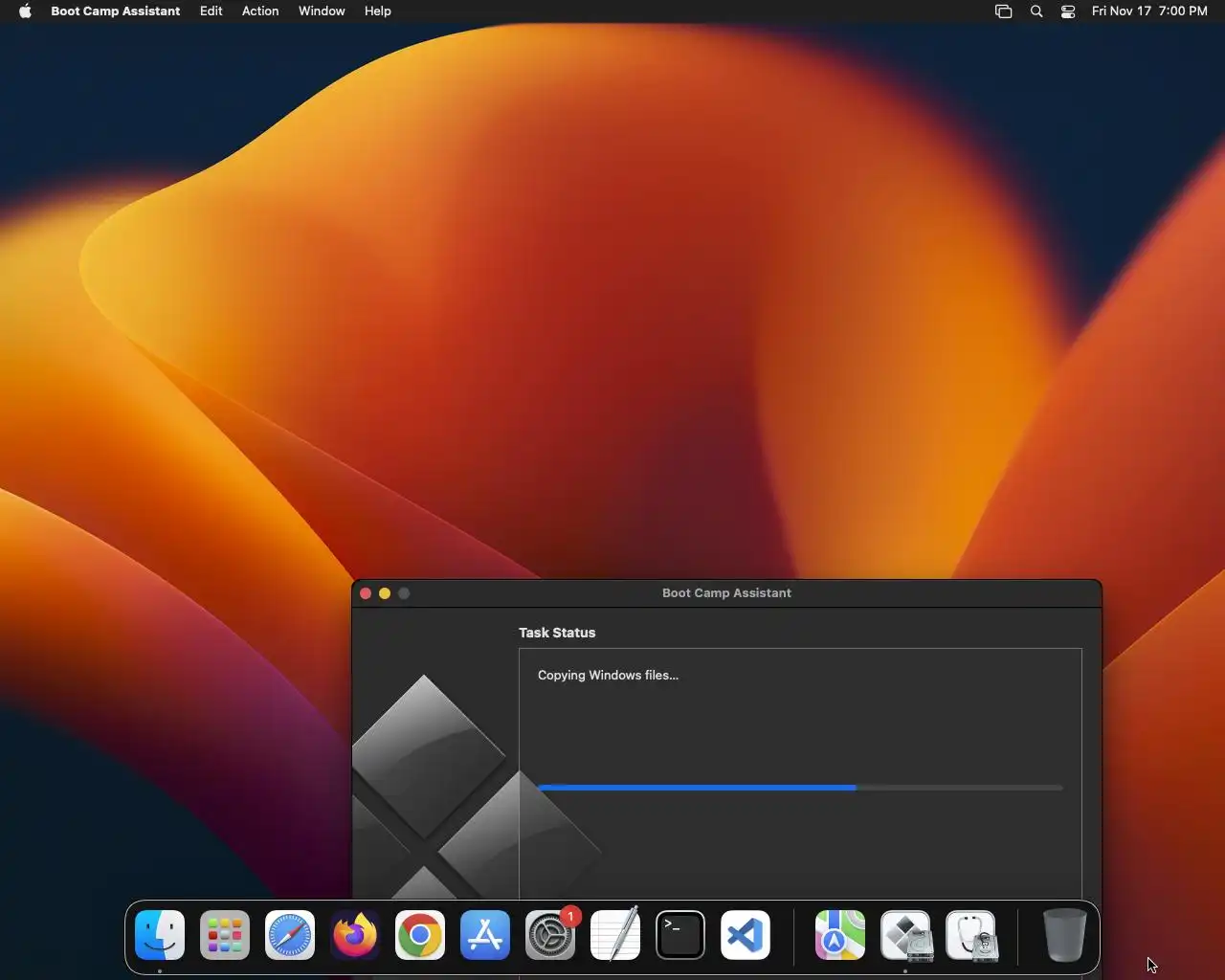Open TextEdit from the dock
This screenshot has height=980, width=1225.
pyautogui.click(x=615, y=935)
